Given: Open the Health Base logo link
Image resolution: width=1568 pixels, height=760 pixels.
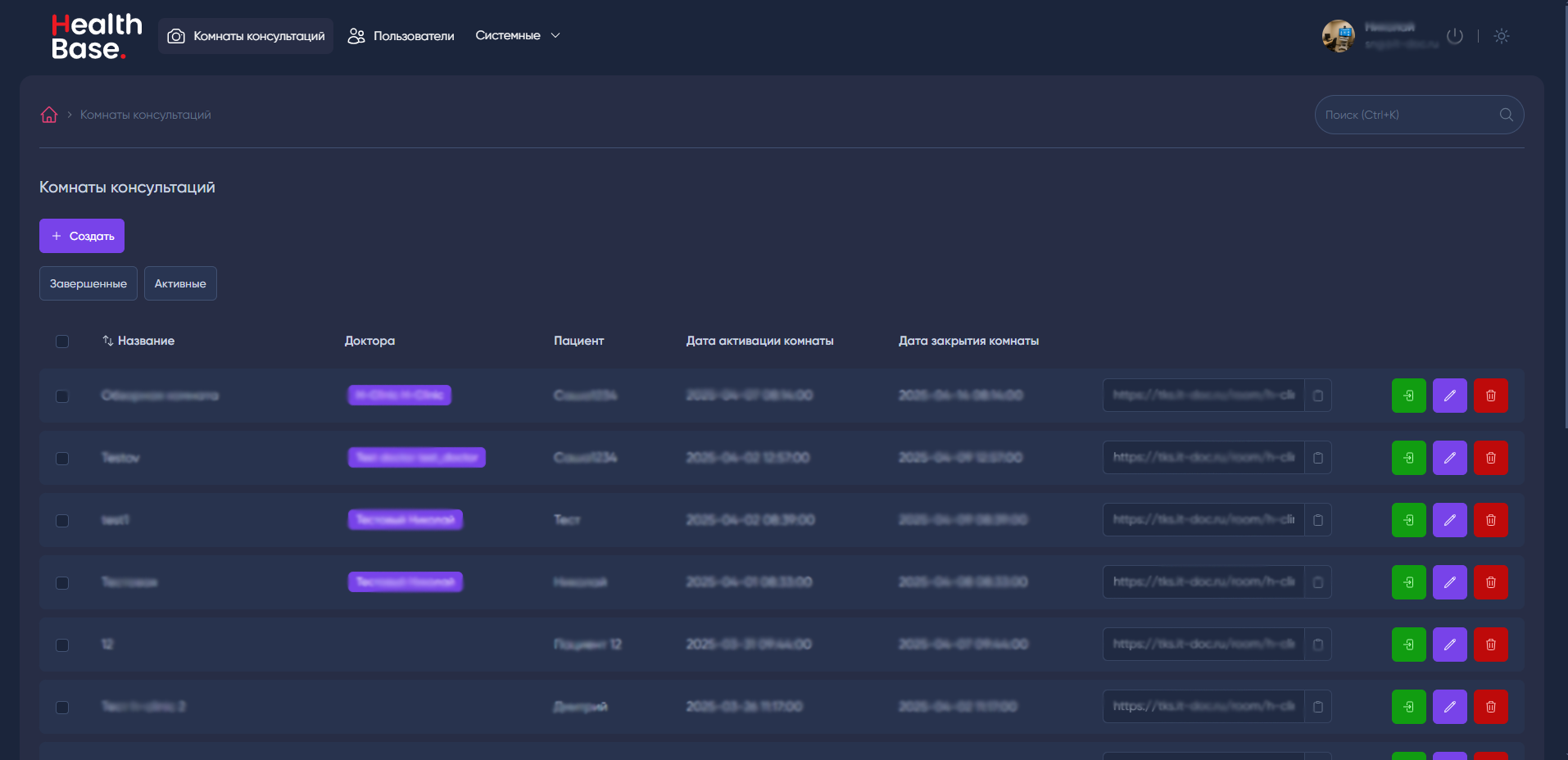Looking at the screenshot, I should (97, 37).
